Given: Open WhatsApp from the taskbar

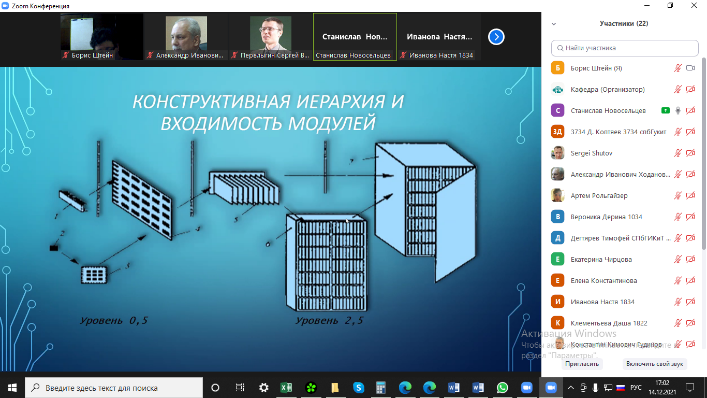Looking at the screenshot, I should point(502,388).
